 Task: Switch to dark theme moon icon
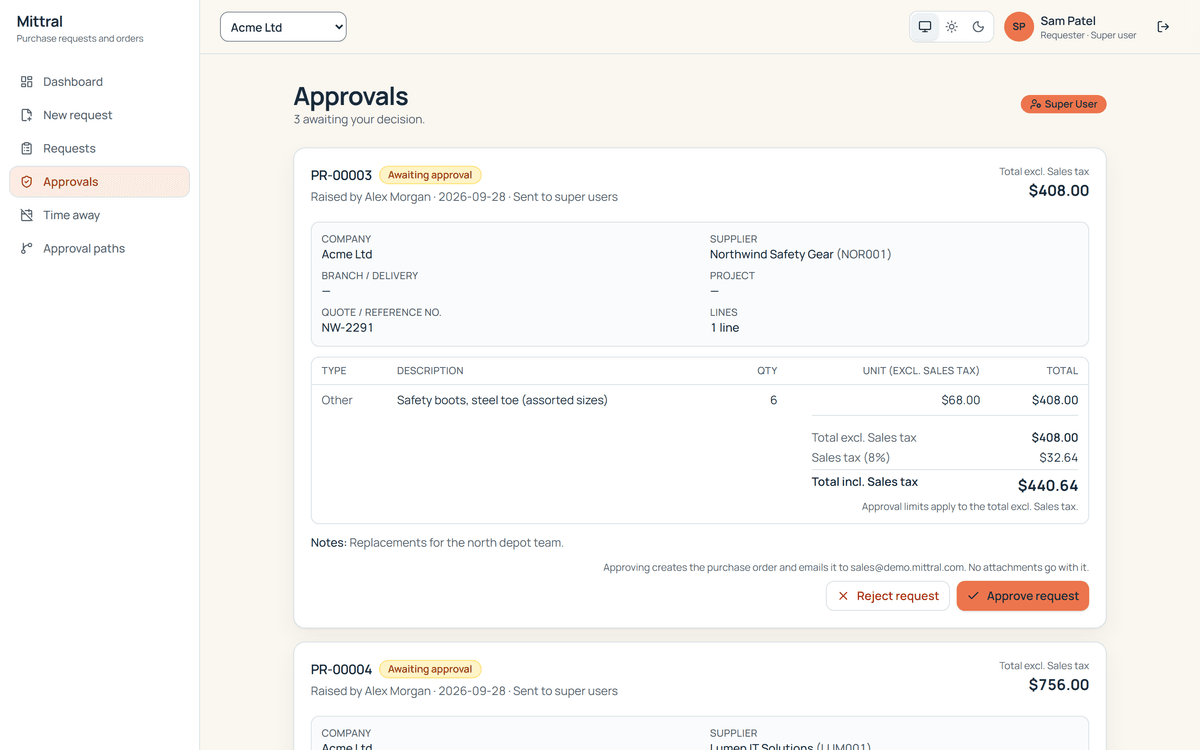978,27
